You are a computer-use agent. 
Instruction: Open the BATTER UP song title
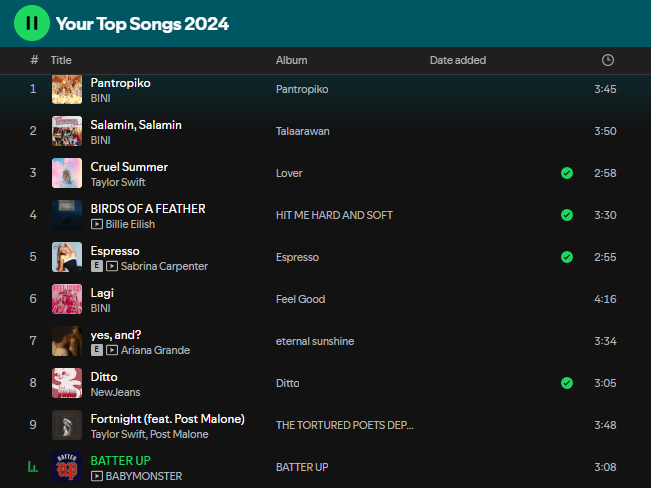click(x=120, y=461)
